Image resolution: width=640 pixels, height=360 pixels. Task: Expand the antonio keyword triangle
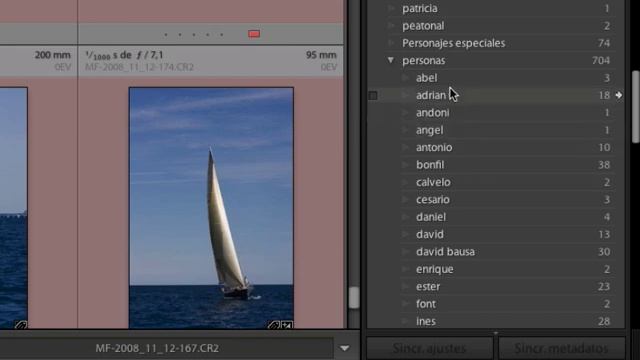[405, 147]
